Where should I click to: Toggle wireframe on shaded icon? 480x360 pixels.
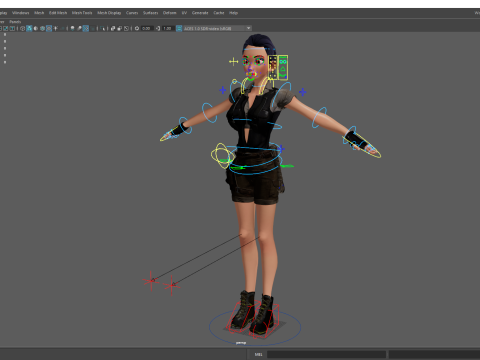click(x=42, y=28)
